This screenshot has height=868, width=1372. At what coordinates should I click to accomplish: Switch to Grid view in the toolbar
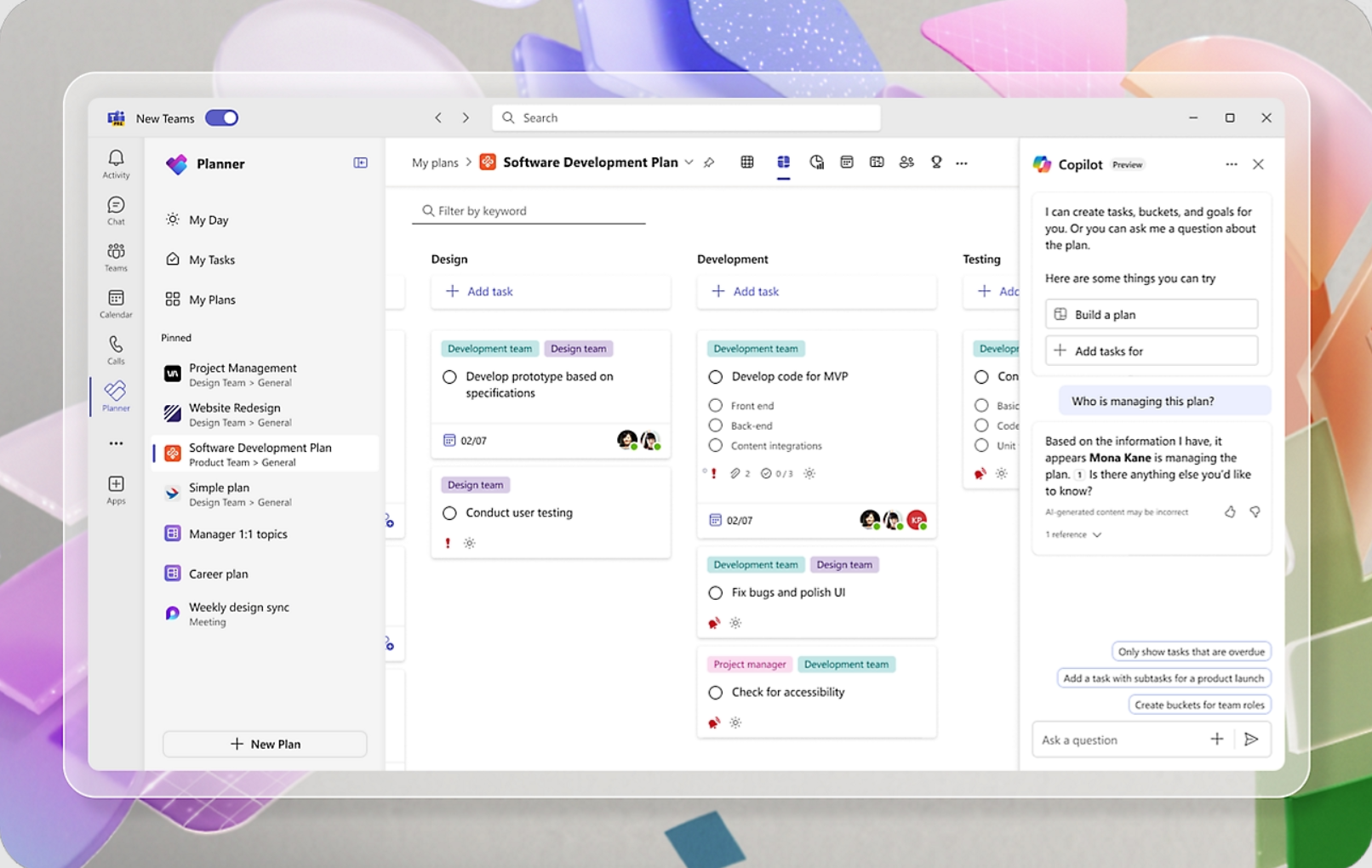pos(747,162)
